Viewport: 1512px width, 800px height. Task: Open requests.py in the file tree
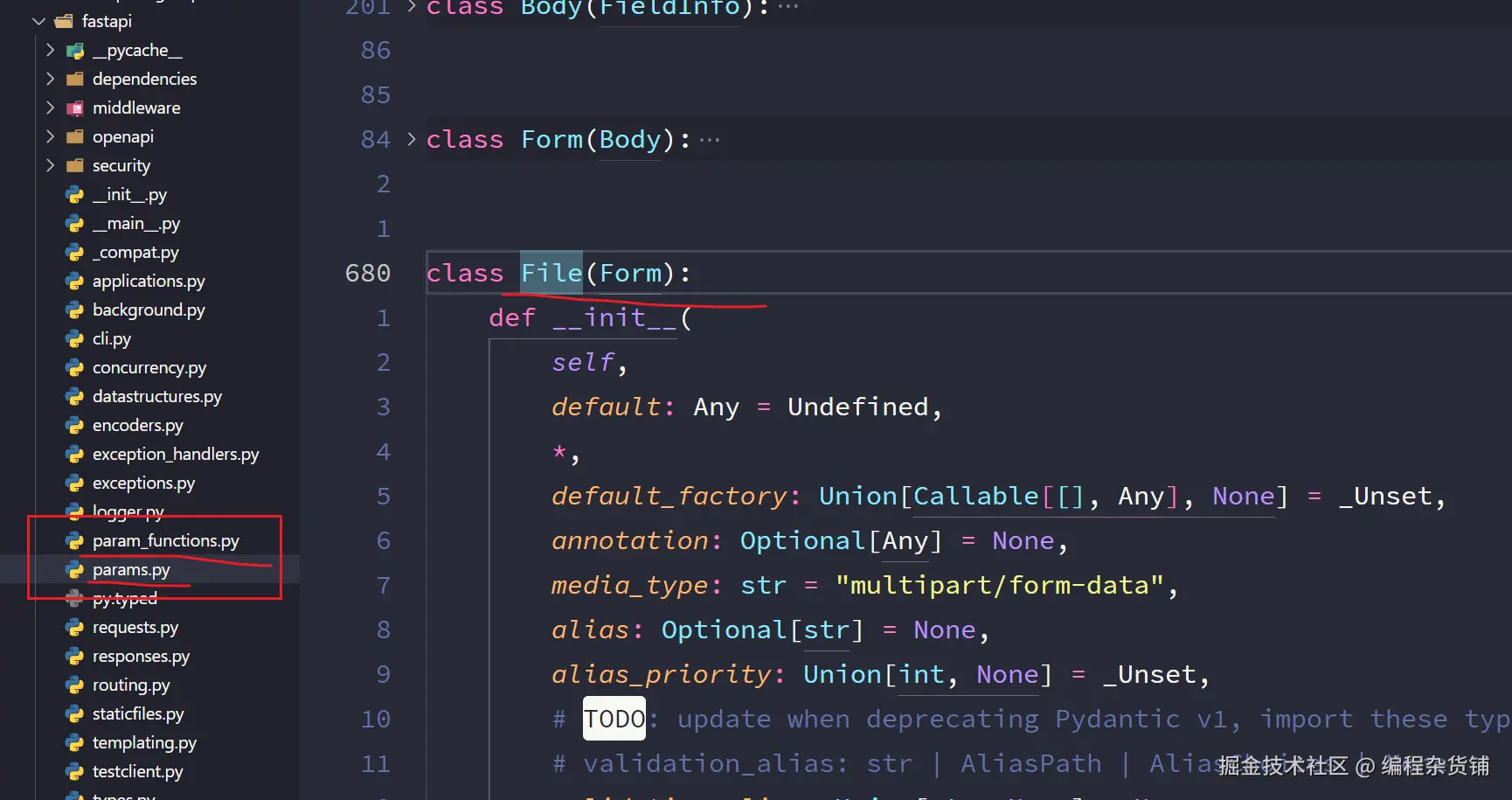click(x=135, y=627)
